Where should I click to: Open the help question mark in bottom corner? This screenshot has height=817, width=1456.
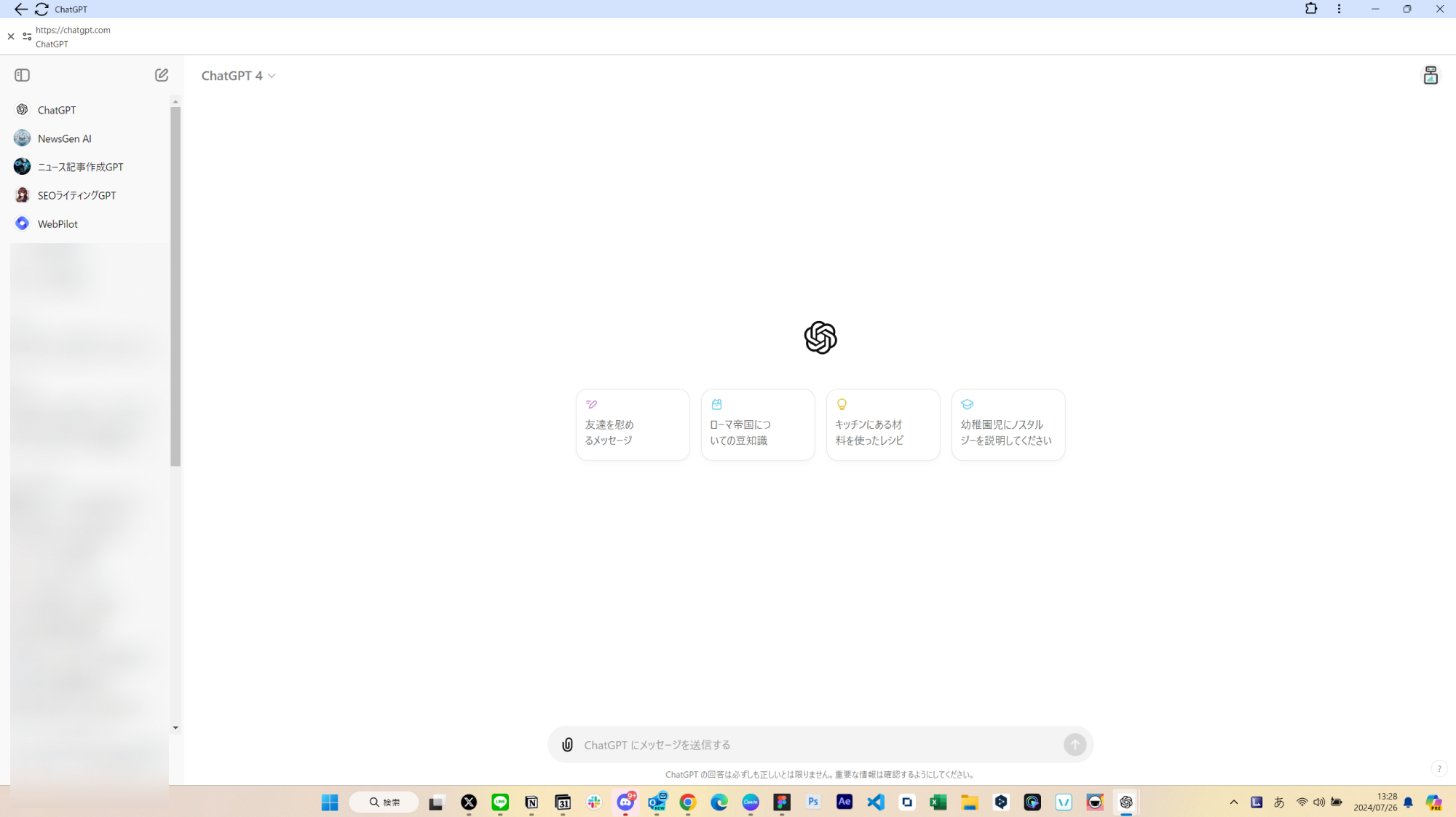pos(1439,768)
